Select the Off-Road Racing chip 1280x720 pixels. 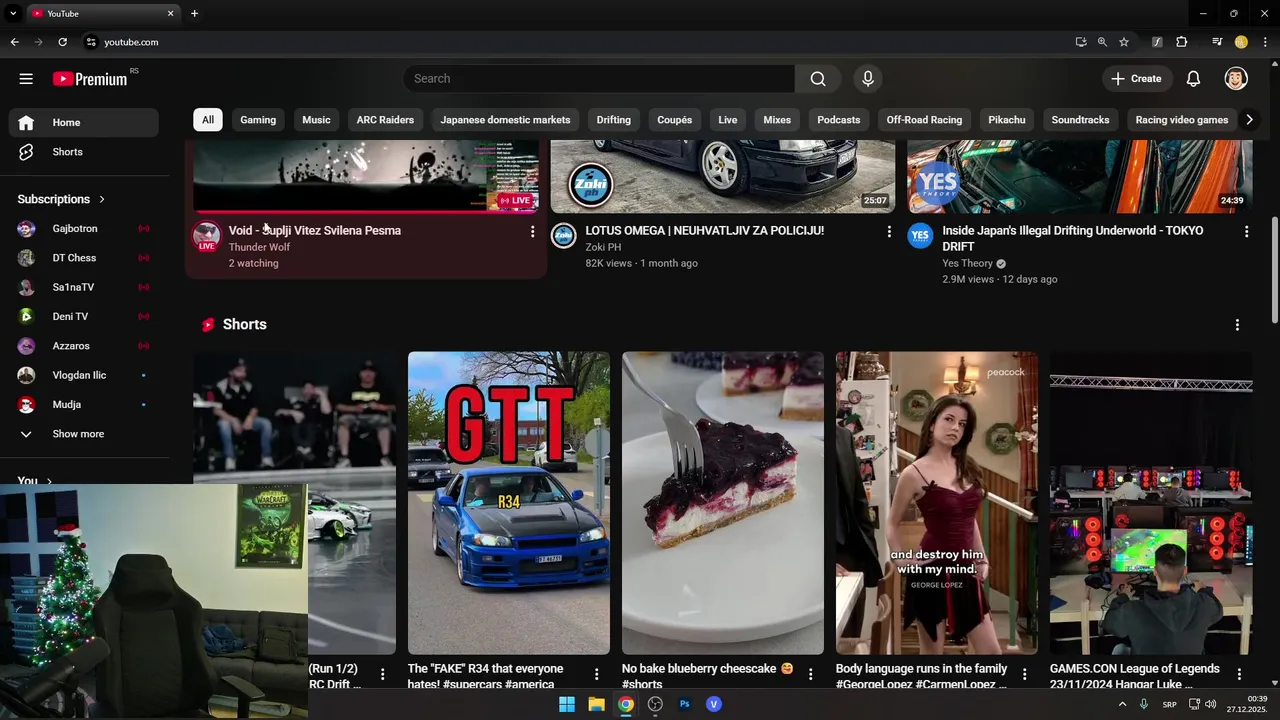tap(924, 120)
